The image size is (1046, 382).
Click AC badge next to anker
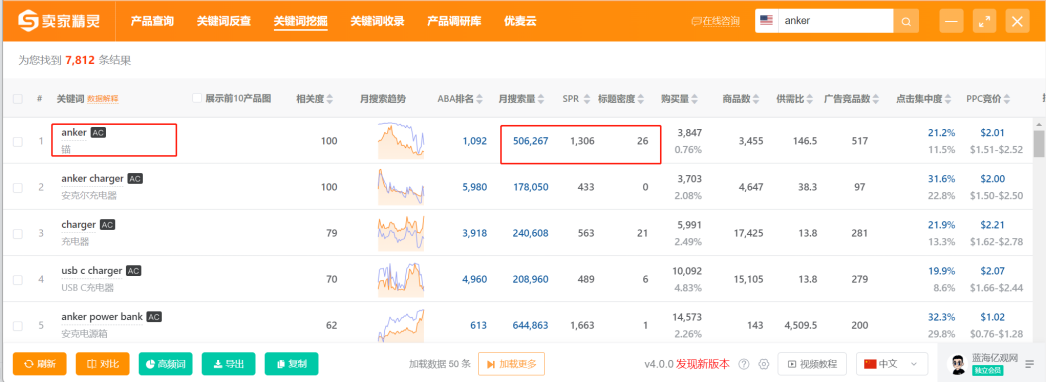coord(98,133)
